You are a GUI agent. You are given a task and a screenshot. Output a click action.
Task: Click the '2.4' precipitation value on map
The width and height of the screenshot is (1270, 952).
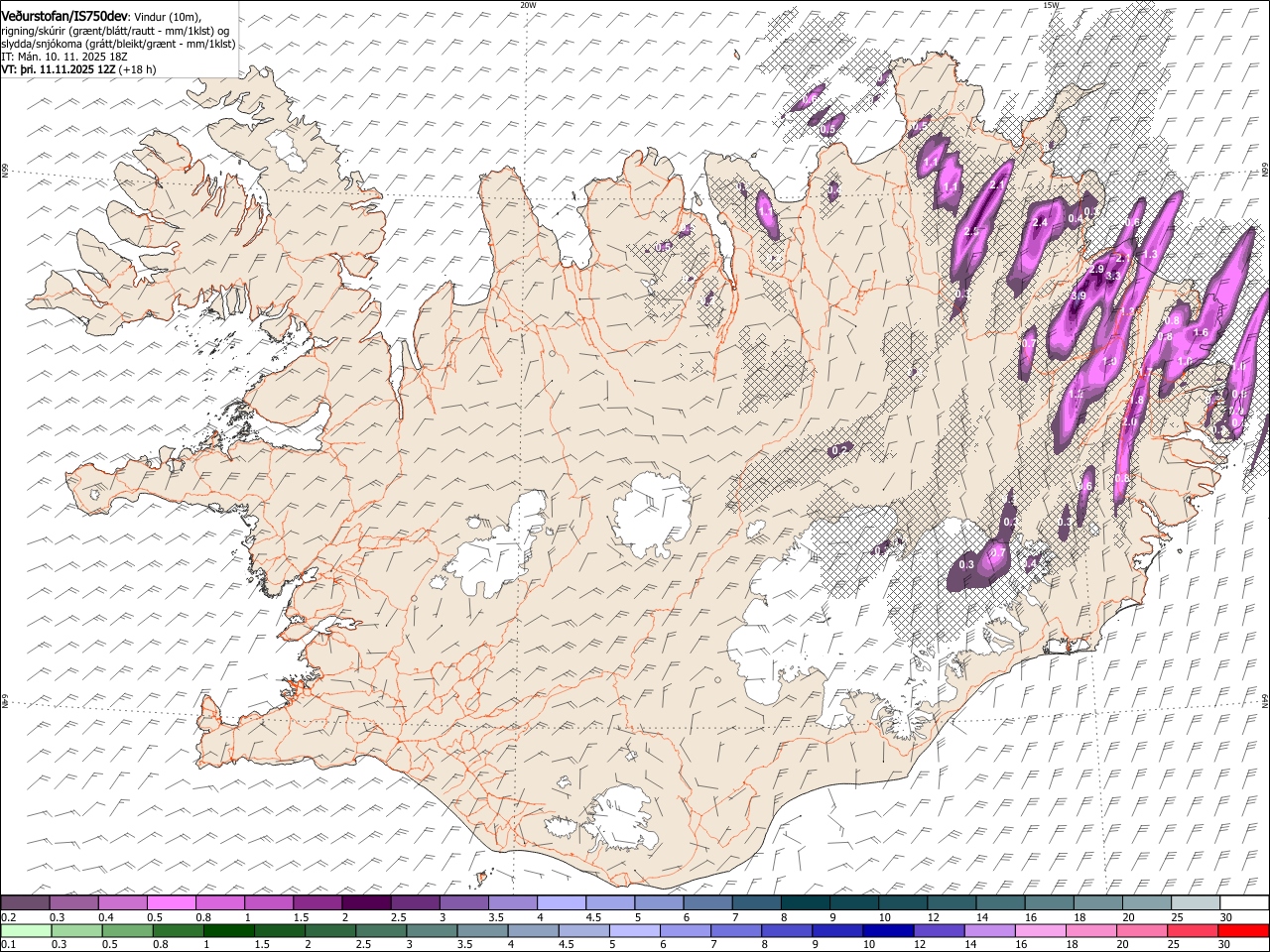click(1040, 222)
